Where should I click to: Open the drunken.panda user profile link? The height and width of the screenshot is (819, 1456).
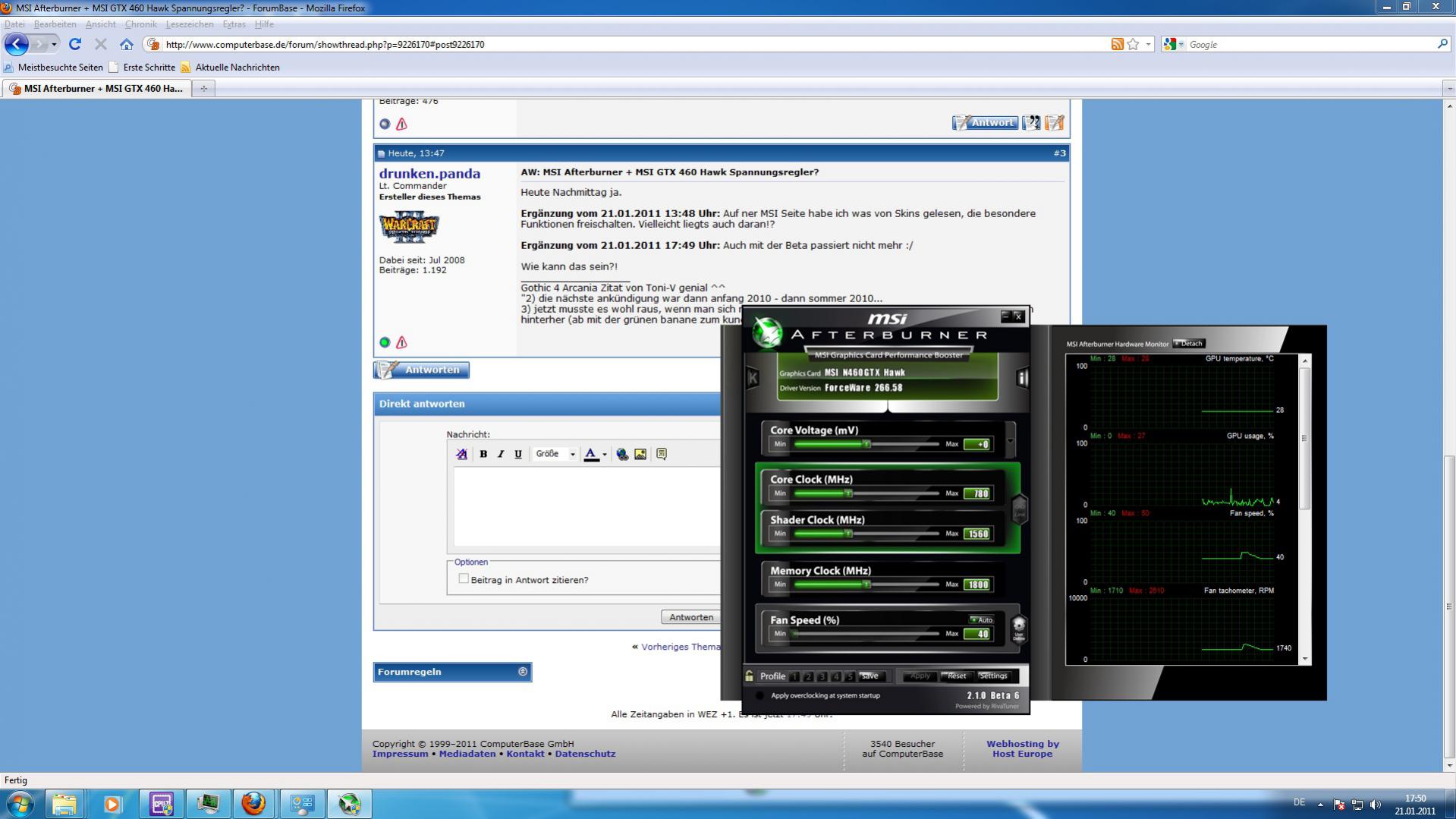429,174
